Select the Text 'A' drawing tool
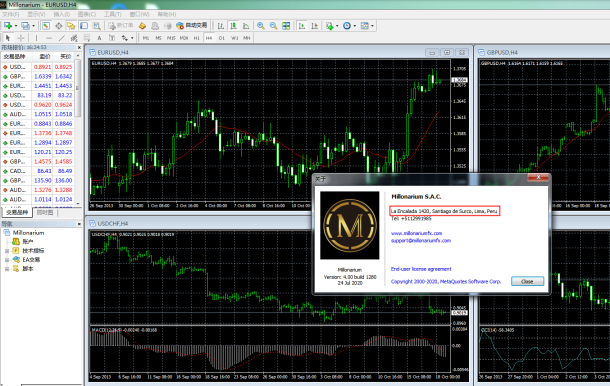 point(99,38)
